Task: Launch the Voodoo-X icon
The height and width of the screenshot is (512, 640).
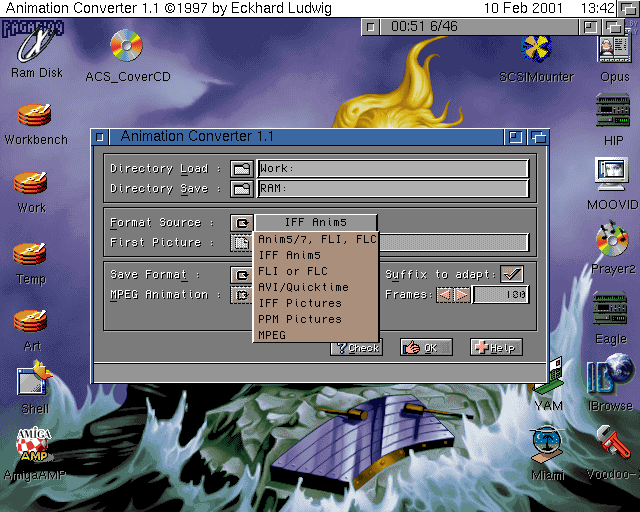Action: 612,443
